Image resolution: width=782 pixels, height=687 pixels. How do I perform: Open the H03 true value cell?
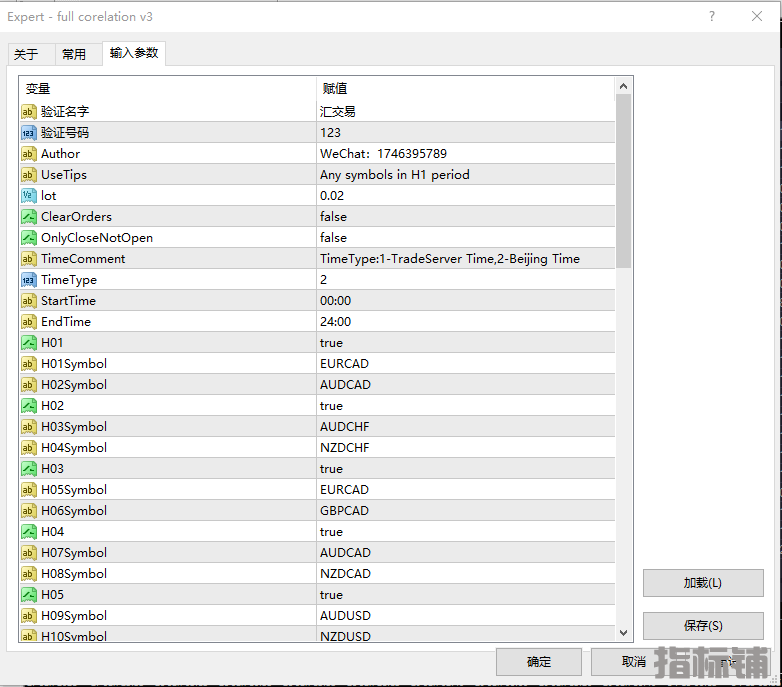(331, 469)
